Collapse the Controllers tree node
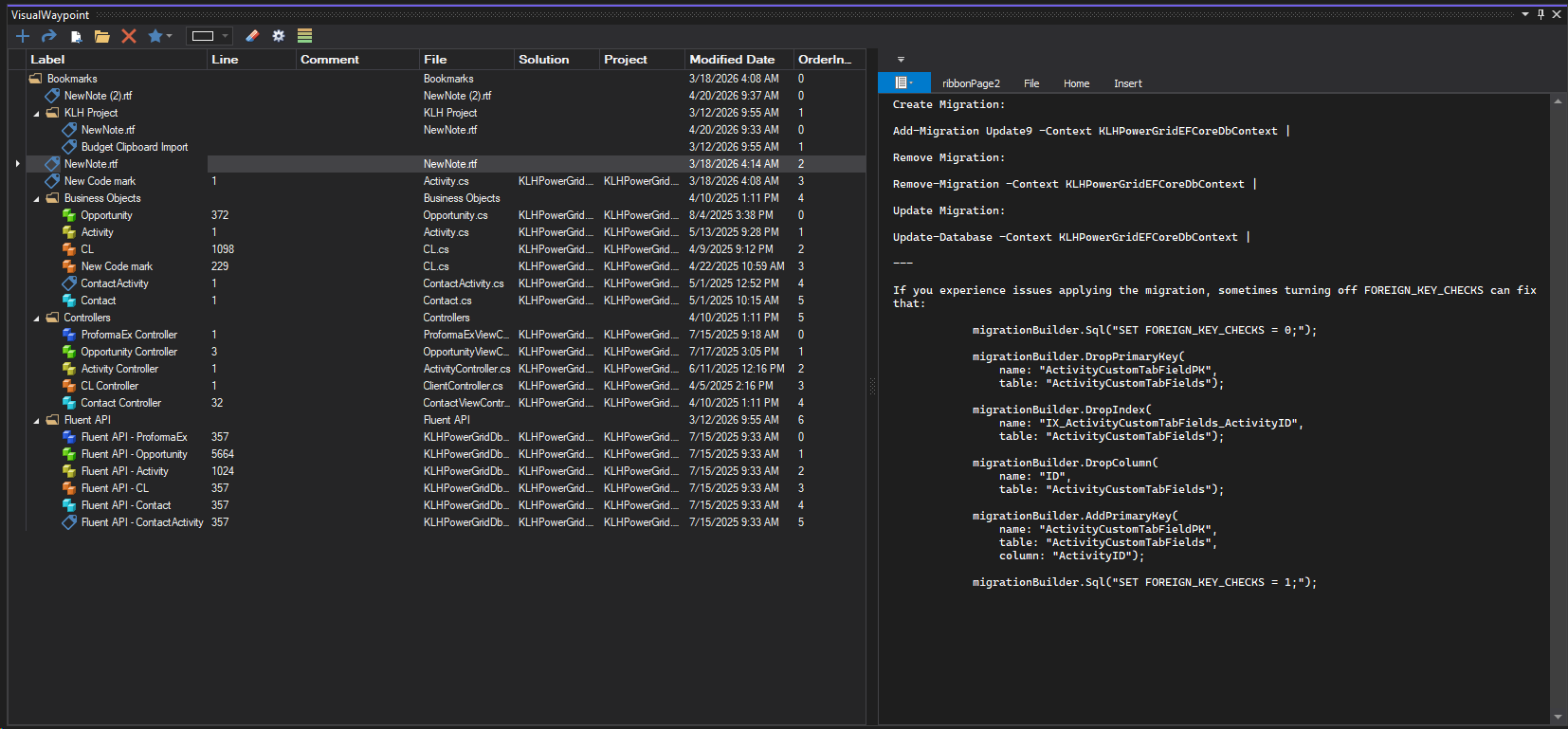 (x=37, y=318)
